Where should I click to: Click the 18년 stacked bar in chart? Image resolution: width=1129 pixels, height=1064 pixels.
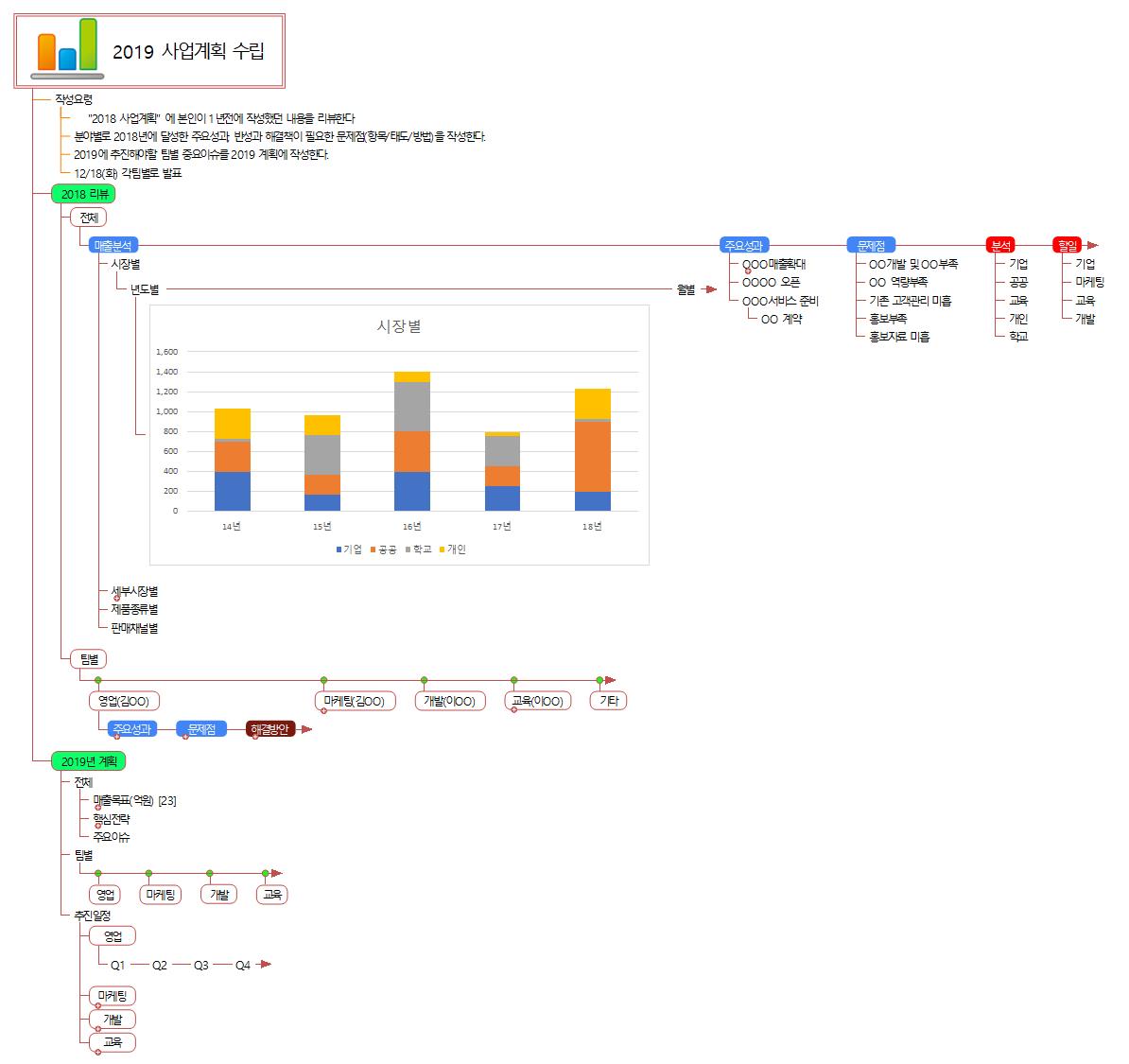tap(592, 449)
